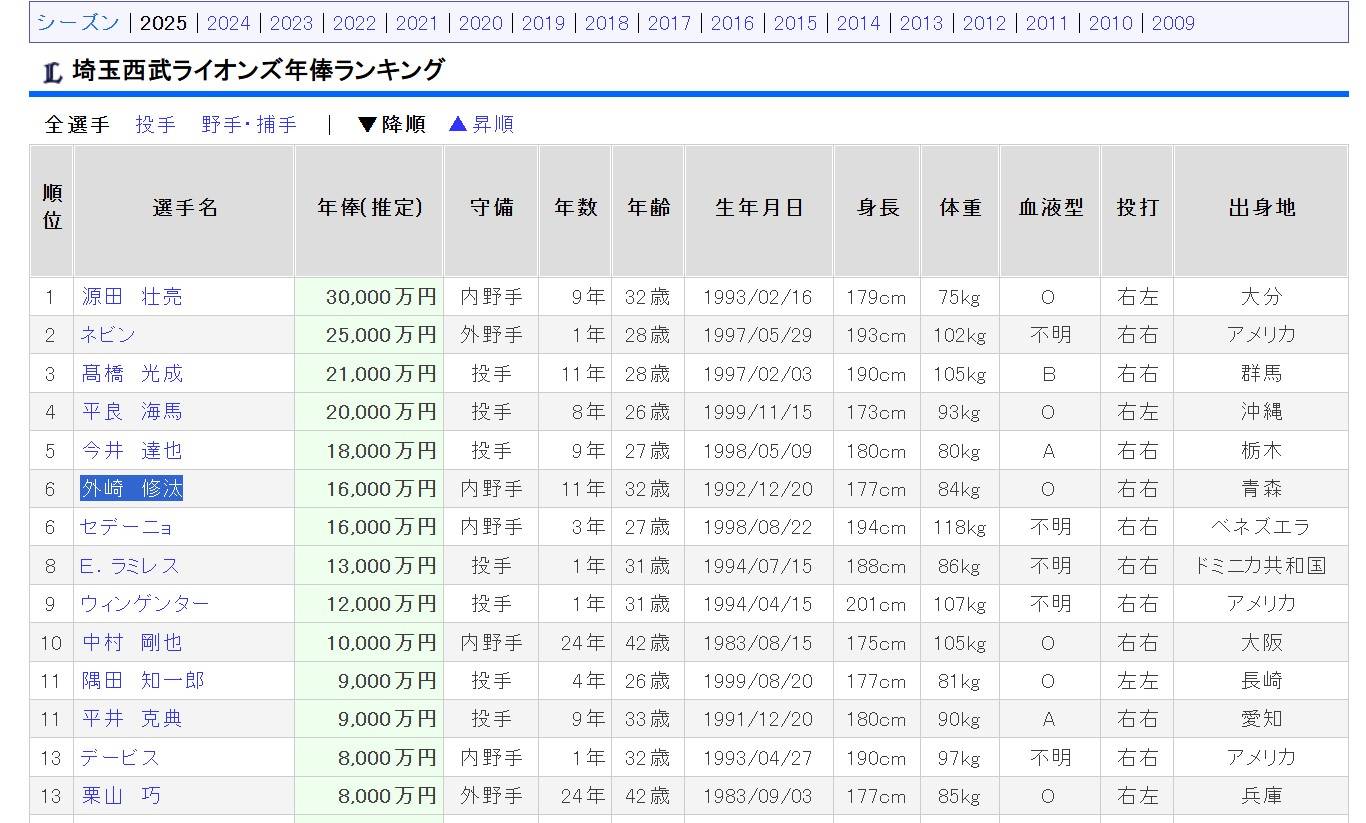Sort salaries in ascending order
This screenshot has width=1366, height=823.
(x=481, y=124)
